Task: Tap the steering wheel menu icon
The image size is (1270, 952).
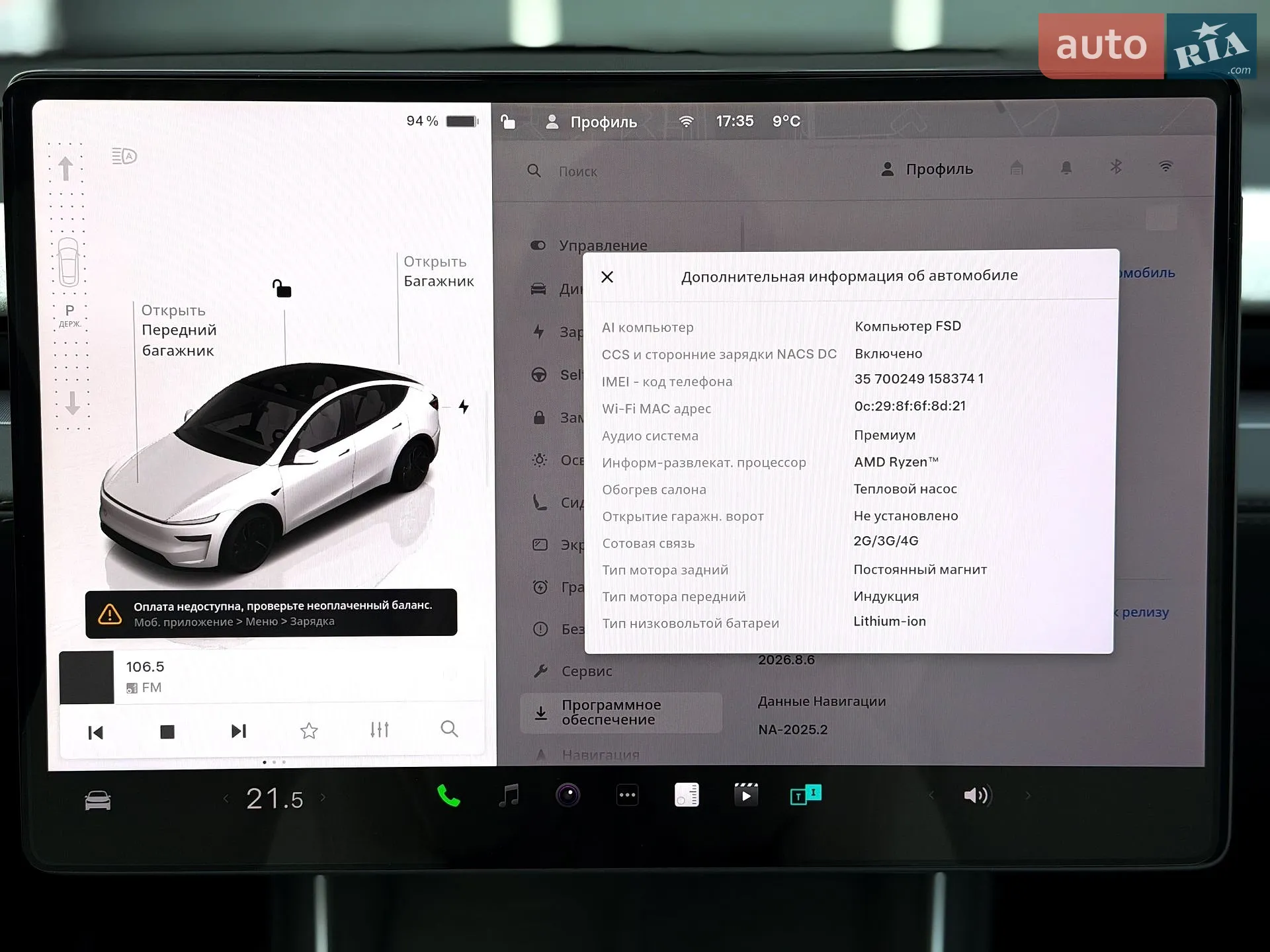Action: click(x=539, y=375)
